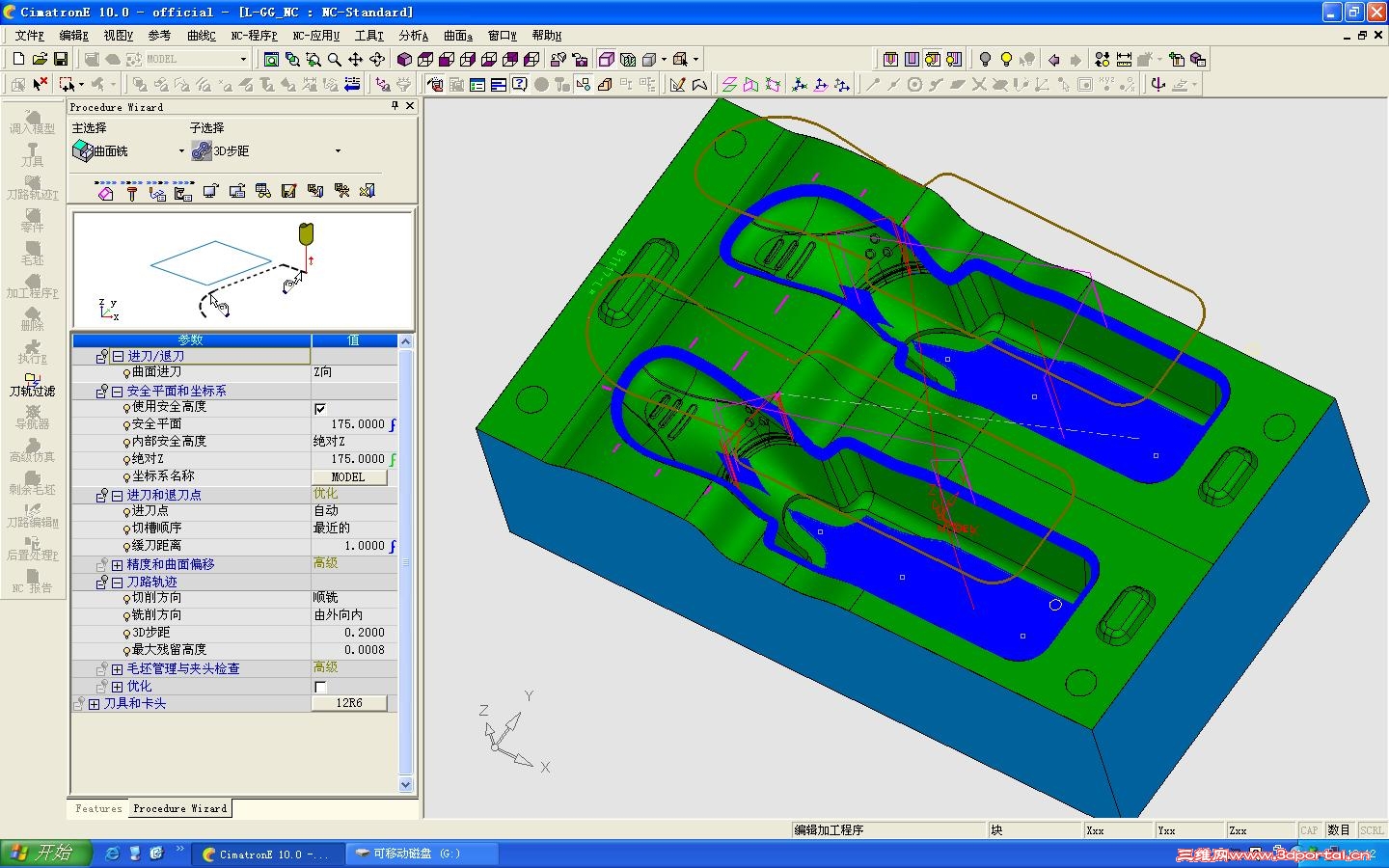Open the MODEL dropdown in toolbar
1389x868 pixels.
tap(243, 60)
